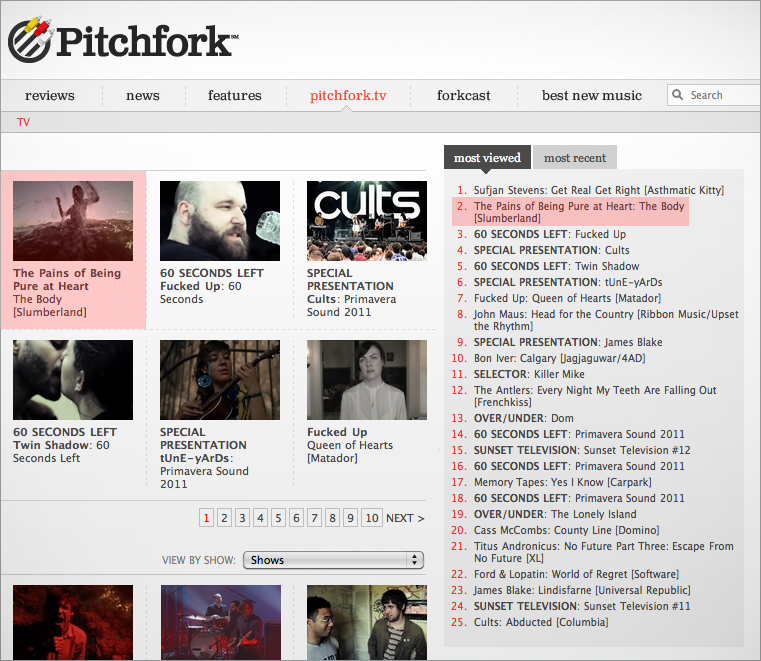Open the Queen of Hearts video thumbnail
The height and width of the screenshot is (661, 761).
[367, 380]
